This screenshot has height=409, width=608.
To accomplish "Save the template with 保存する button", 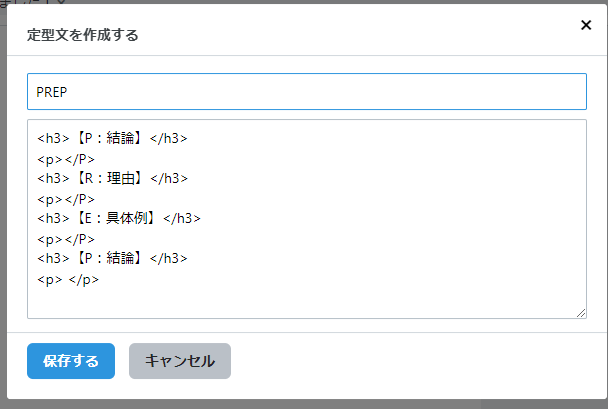I will point(71,361).
